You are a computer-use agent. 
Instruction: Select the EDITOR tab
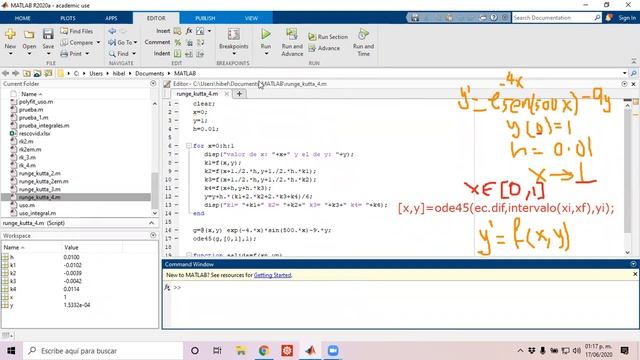pyautogui.click(x=156, y=18)
